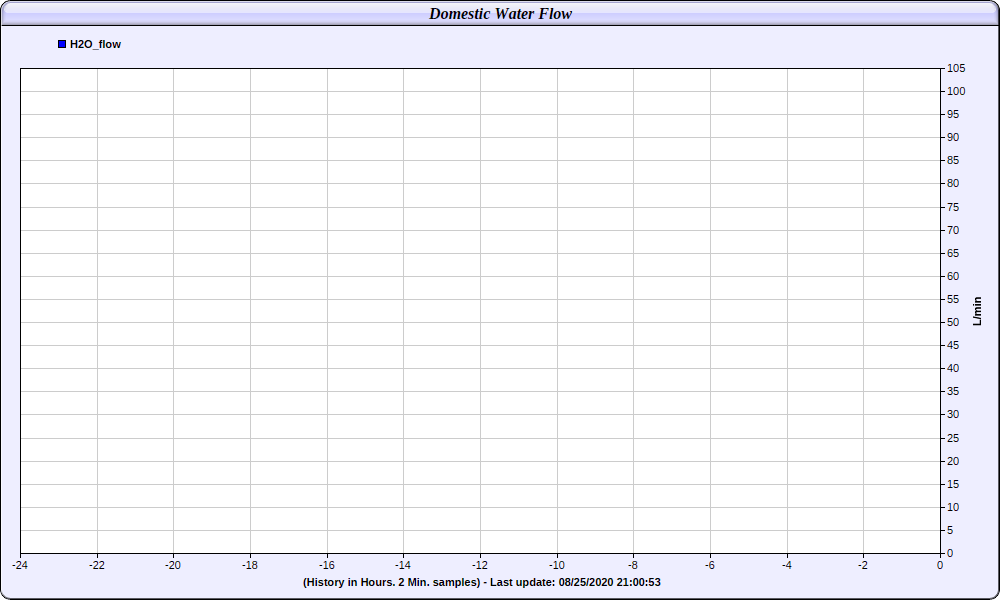Click the 65 value on flow axis
The height and width of the screenshot is (600, 1000).
click(953, 253)
